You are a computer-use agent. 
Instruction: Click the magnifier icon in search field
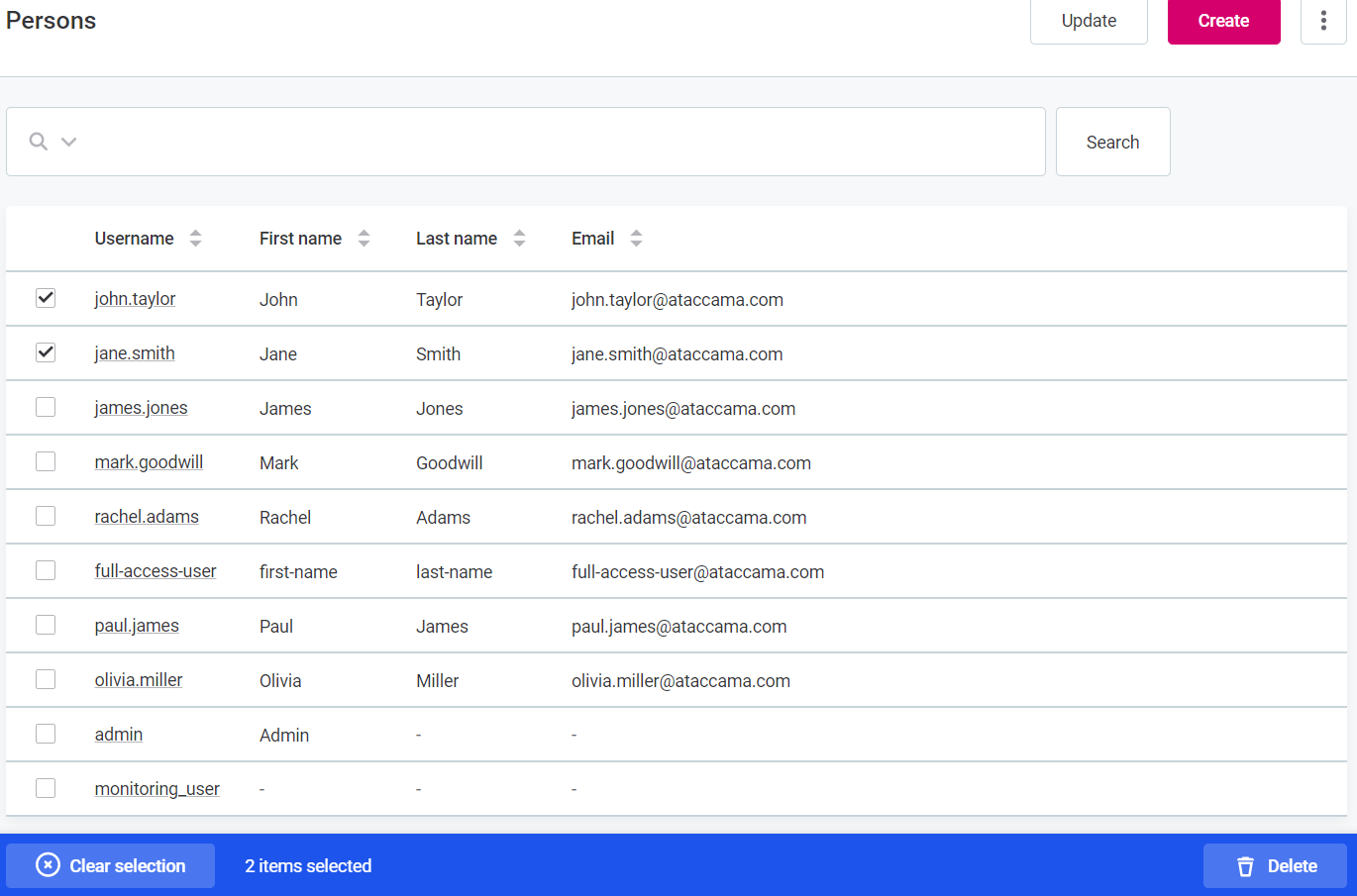coord(39,142)
